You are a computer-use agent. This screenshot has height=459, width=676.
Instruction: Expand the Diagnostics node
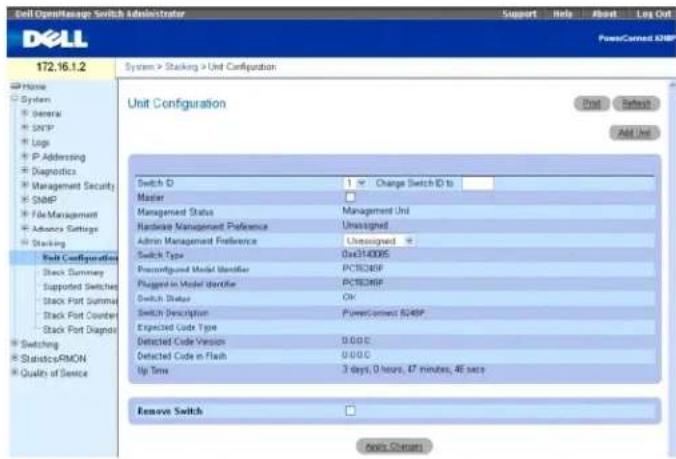pyautogui.click(x=25, y=171)
